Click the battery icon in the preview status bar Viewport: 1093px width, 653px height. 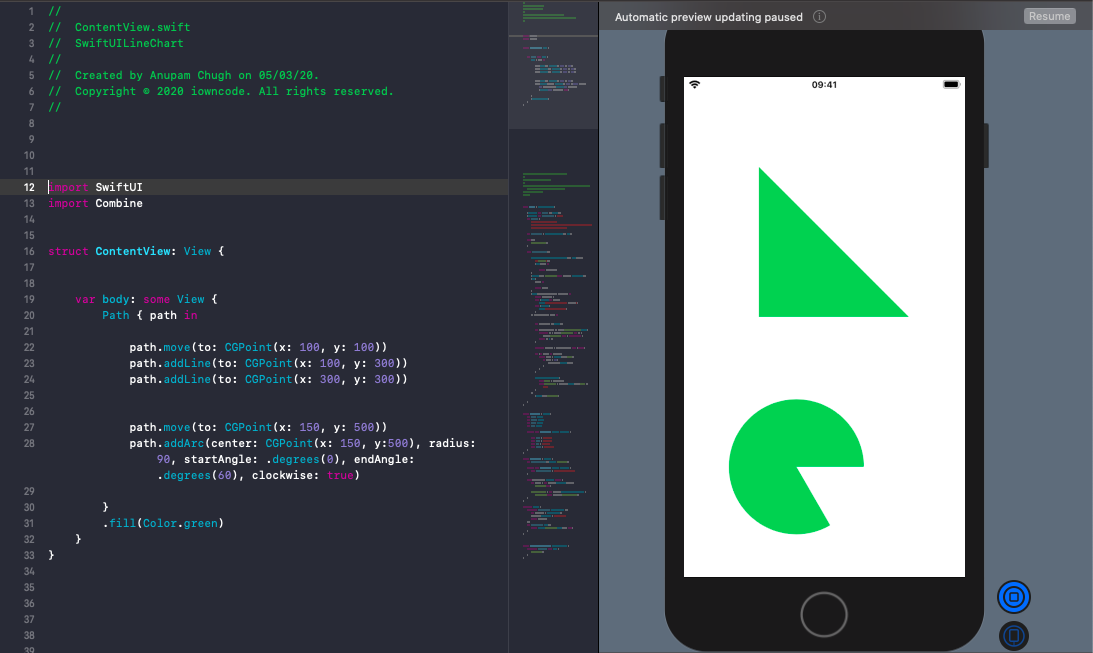pos(950,85)
